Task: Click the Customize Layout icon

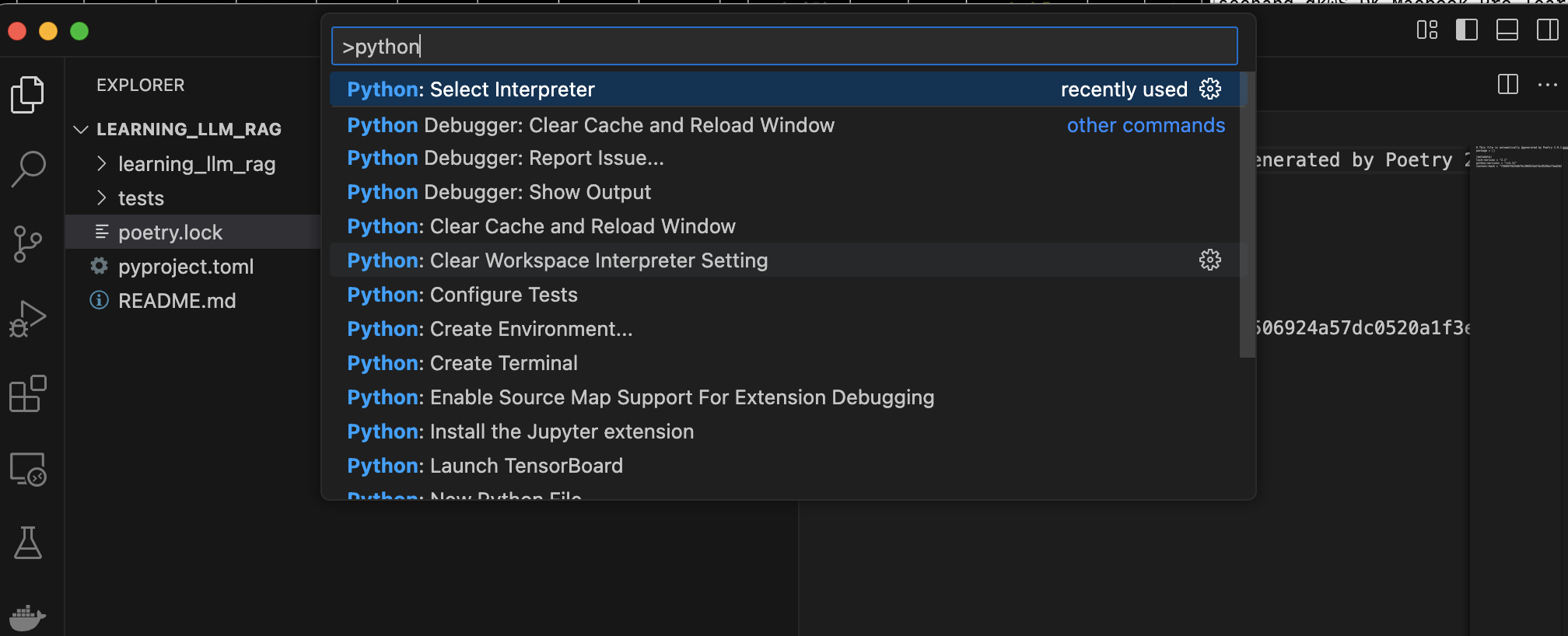Action: [x=1427, y=30]
